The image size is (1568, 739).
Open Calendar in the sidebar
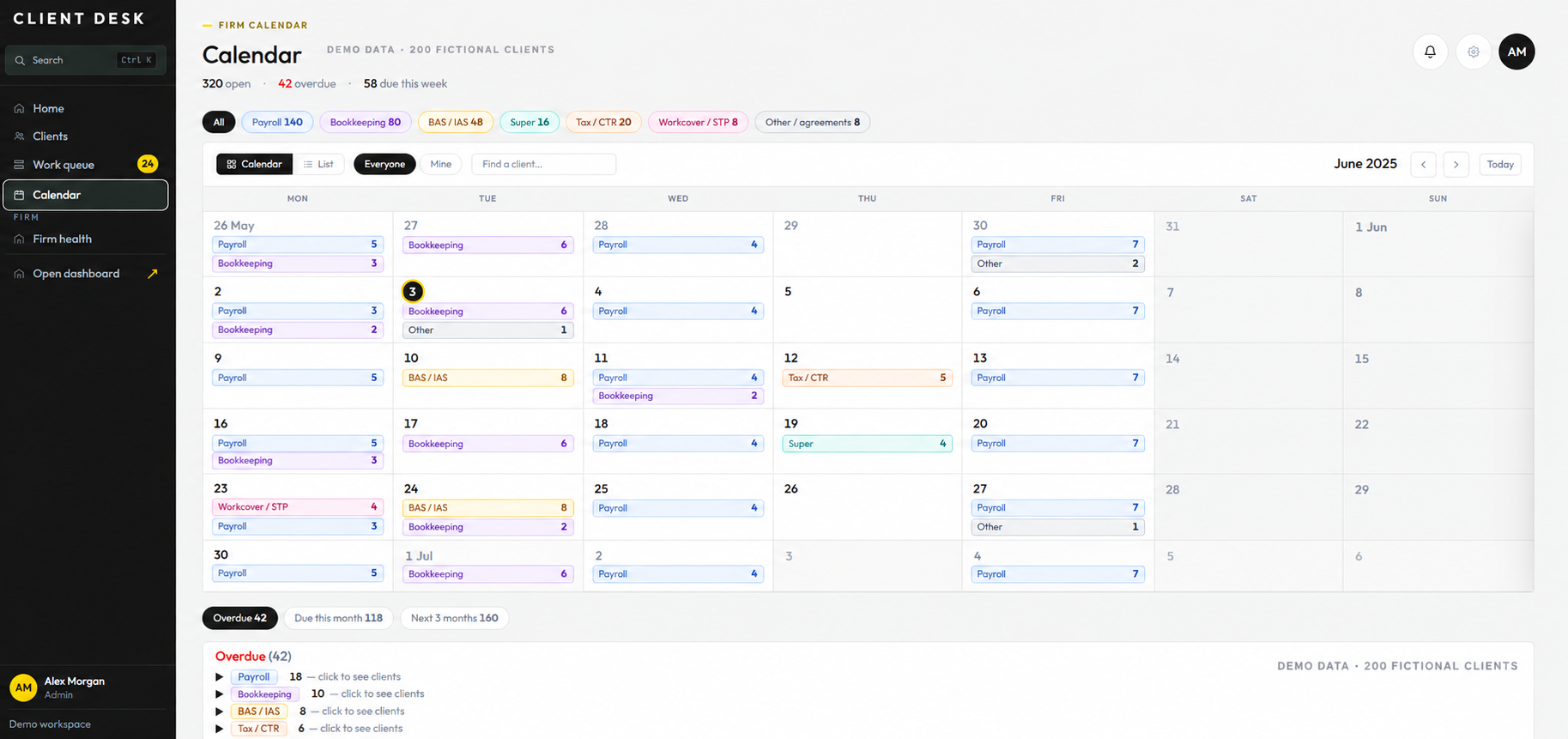(86, 195)
